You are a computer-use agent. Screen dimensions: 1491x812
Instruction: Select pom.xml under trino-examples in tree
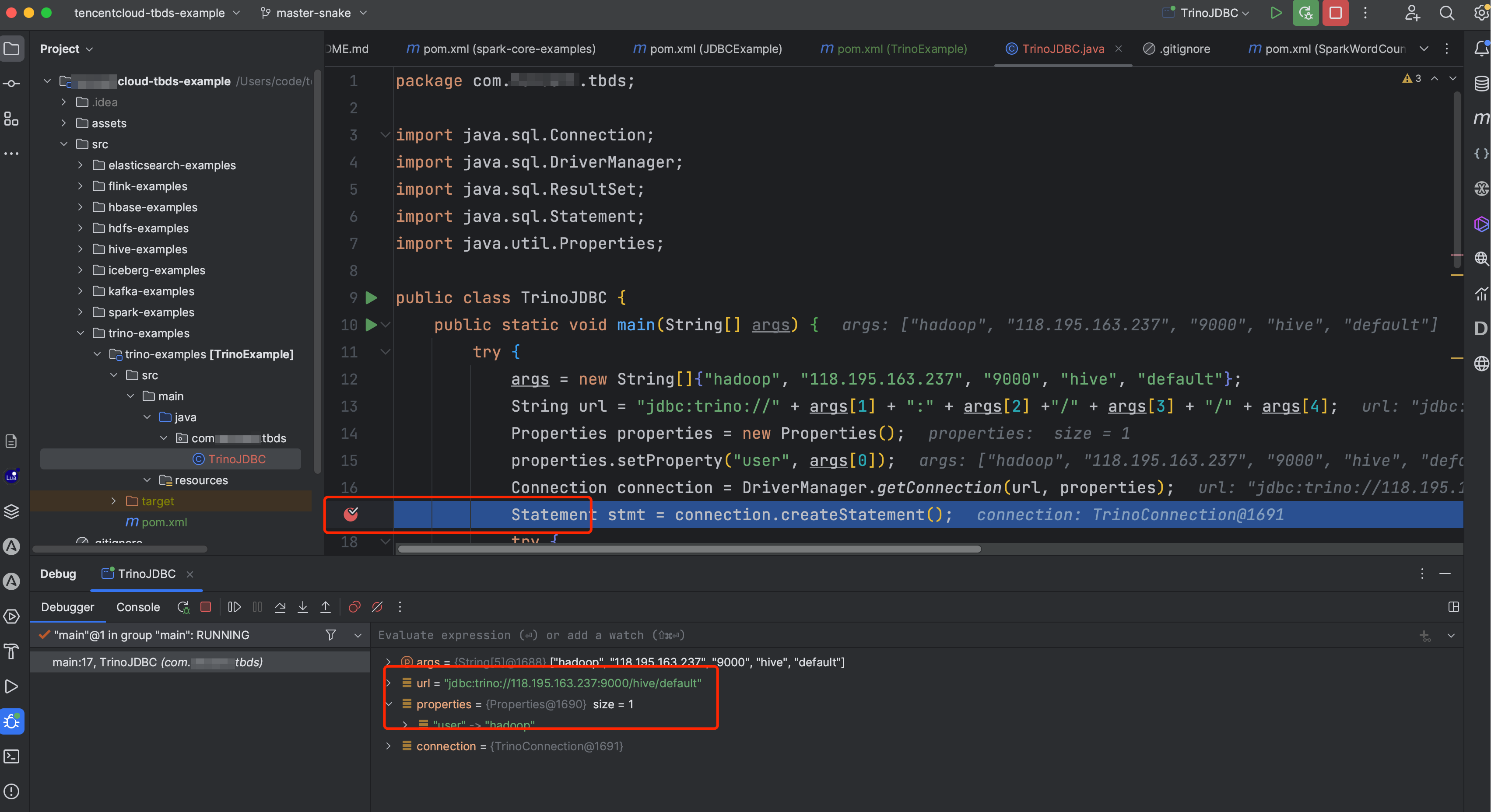pyautogui.click(x=164, y=522)
